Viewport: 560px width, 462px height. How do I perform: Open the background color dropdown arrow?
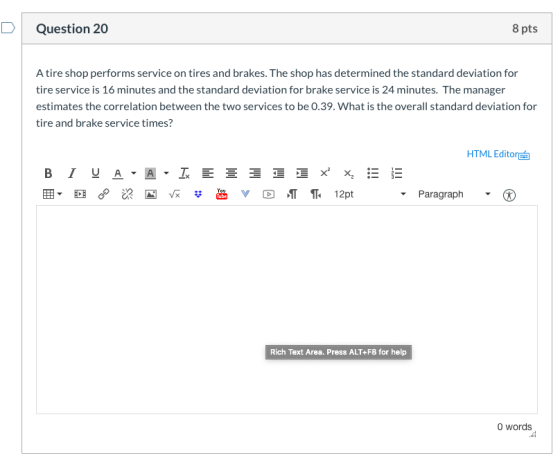tap(166, 174)
